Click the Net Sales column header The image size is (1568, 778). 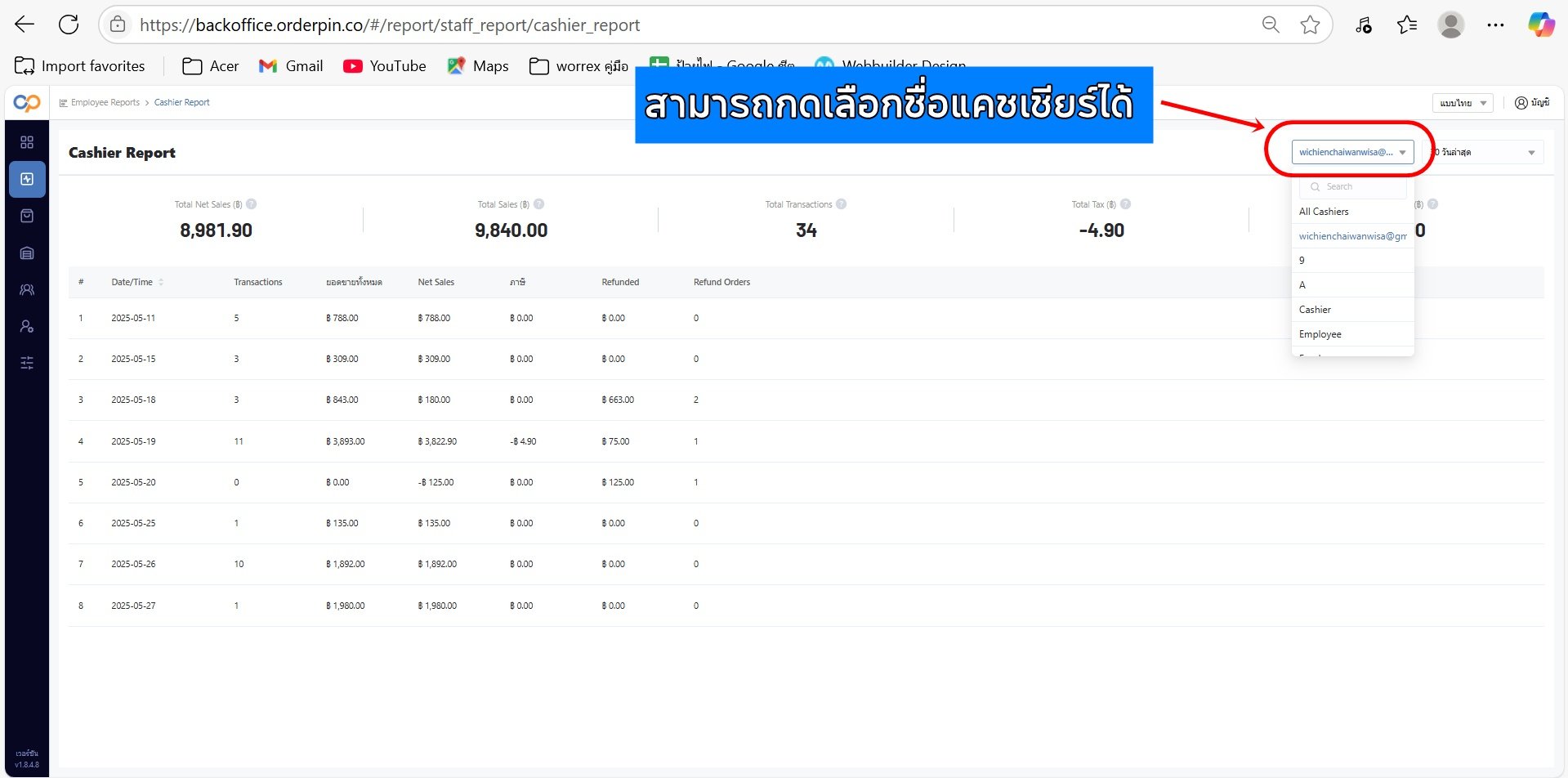point(436,282)
